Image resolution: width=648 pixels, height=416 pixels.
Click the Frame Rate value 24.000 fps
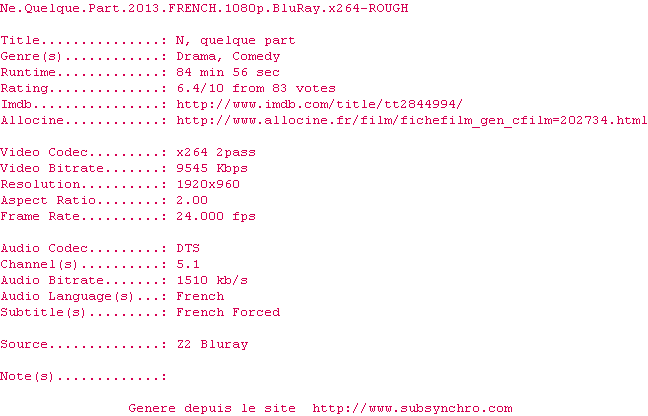(216, 216)
